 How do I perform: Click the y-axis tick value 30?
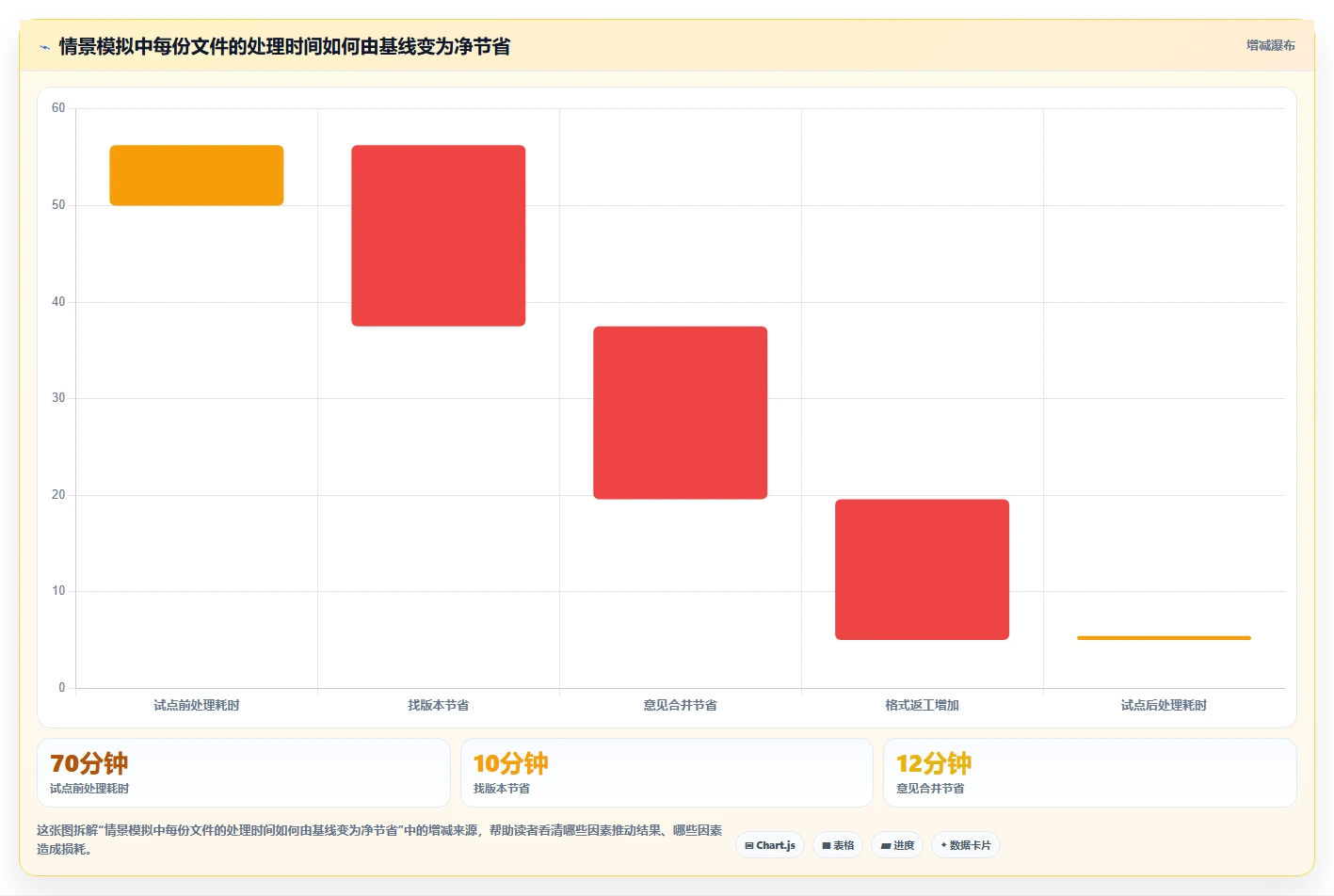click(58, 398)
